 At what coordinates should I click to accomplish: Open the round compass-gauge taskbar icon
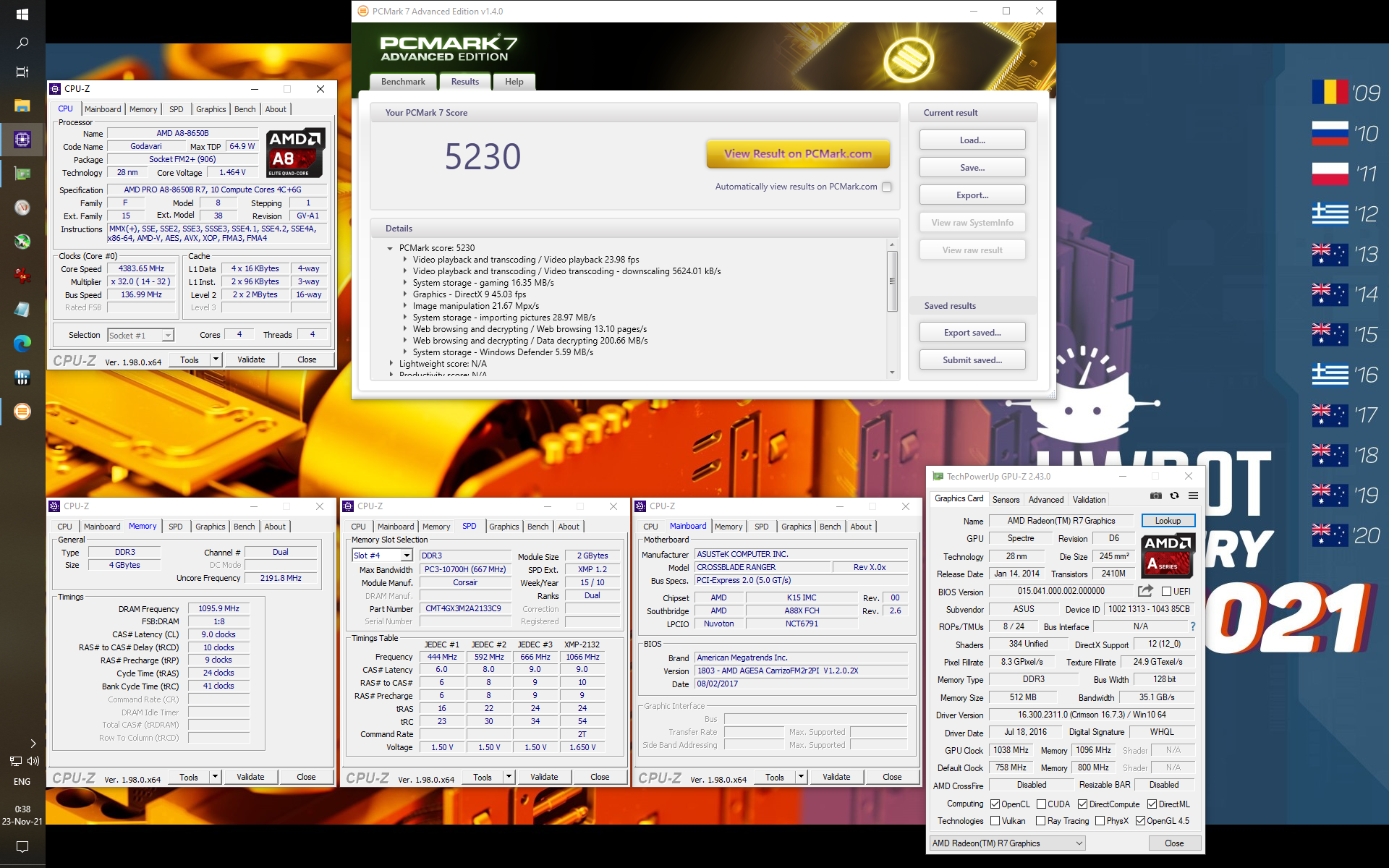pyautogui.click(x=22, y=208)
